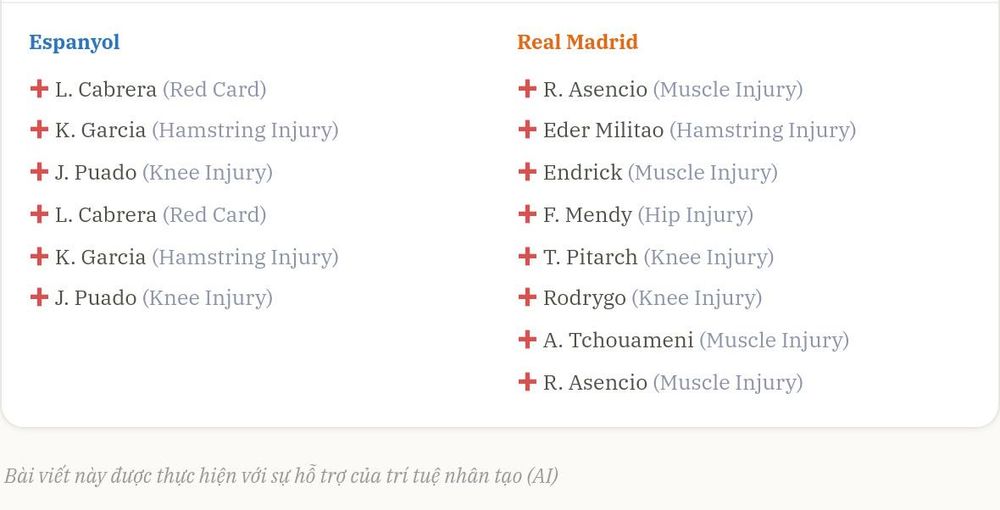This screenshot has height=510, width=1000.
Task: Click red cross beside the last R. Asencio
Action: (527, 382)
